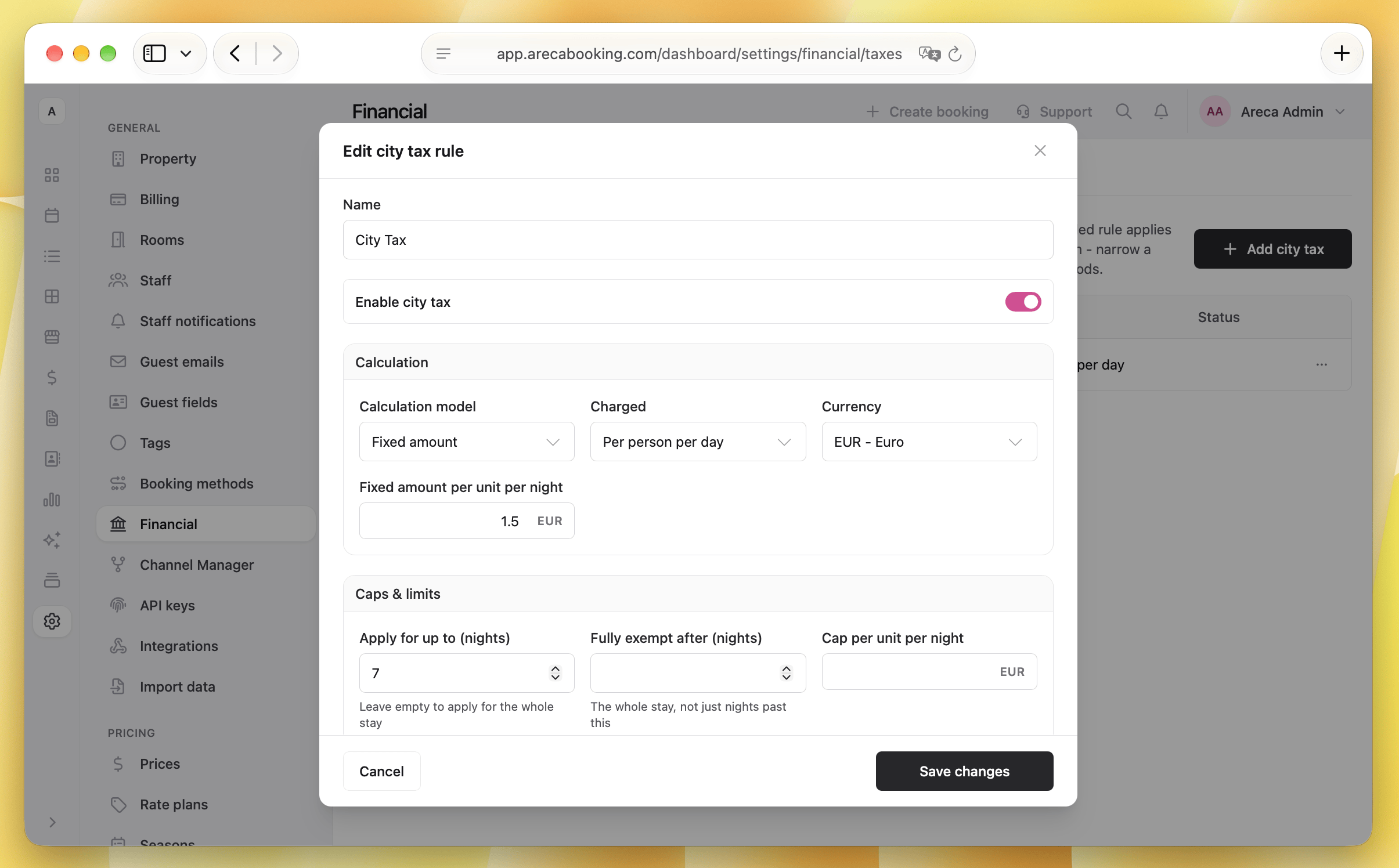Open Import data in the sidebar

coord(206,687)
